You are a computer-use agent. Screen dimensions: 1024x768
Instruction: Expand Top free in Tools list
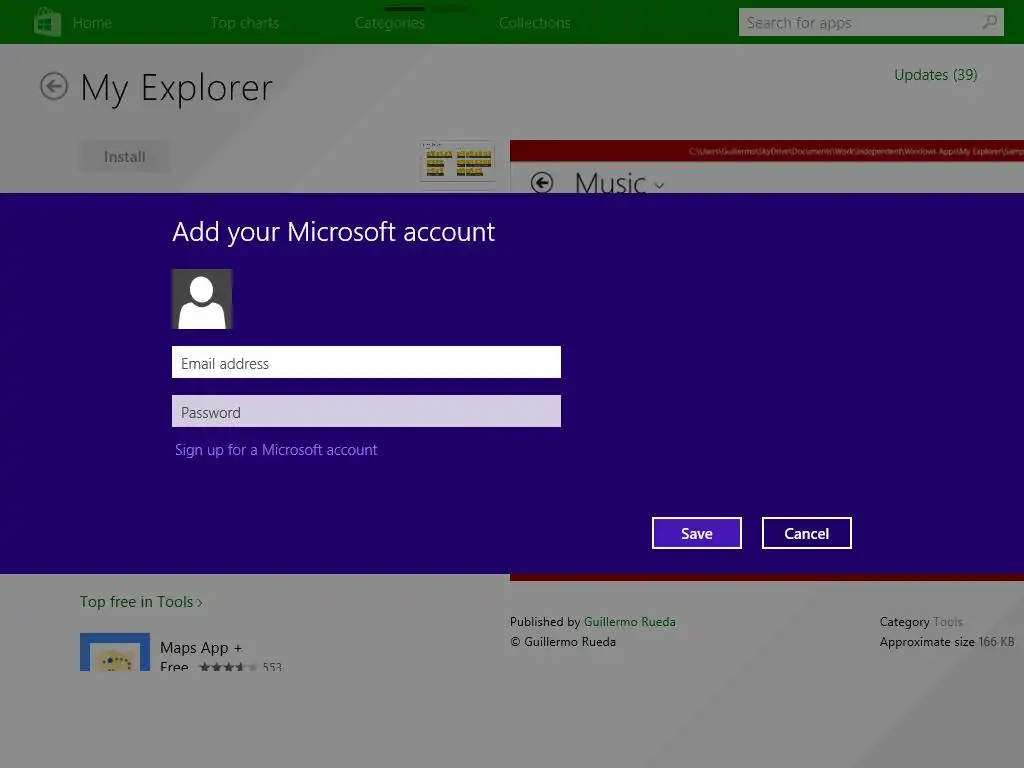tap(141, 602)
